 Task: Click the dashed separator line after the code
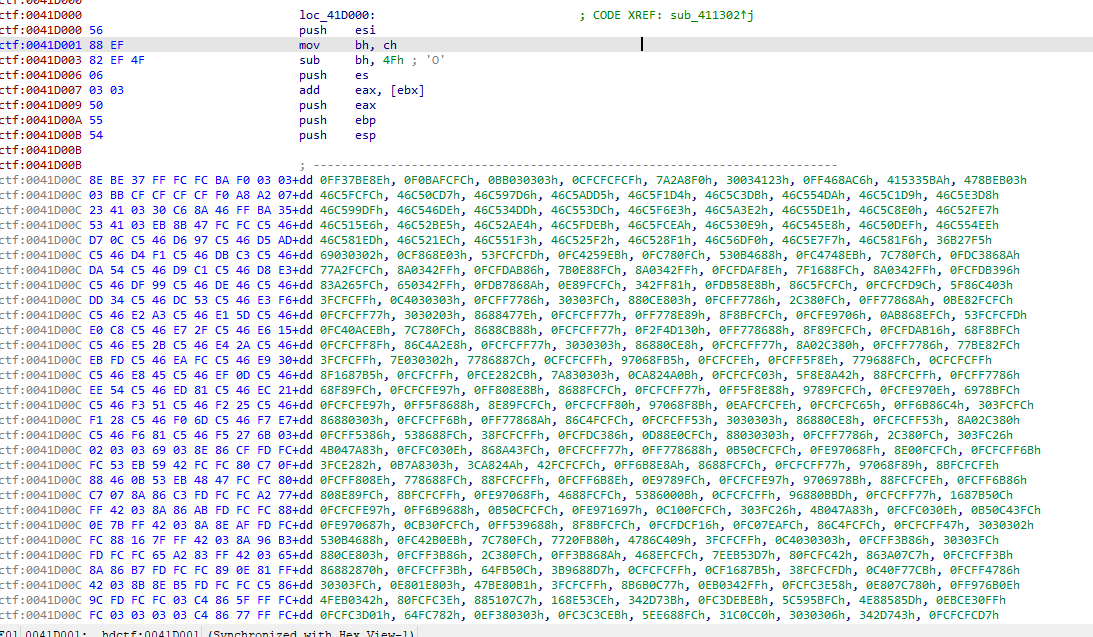click(570, 164)
